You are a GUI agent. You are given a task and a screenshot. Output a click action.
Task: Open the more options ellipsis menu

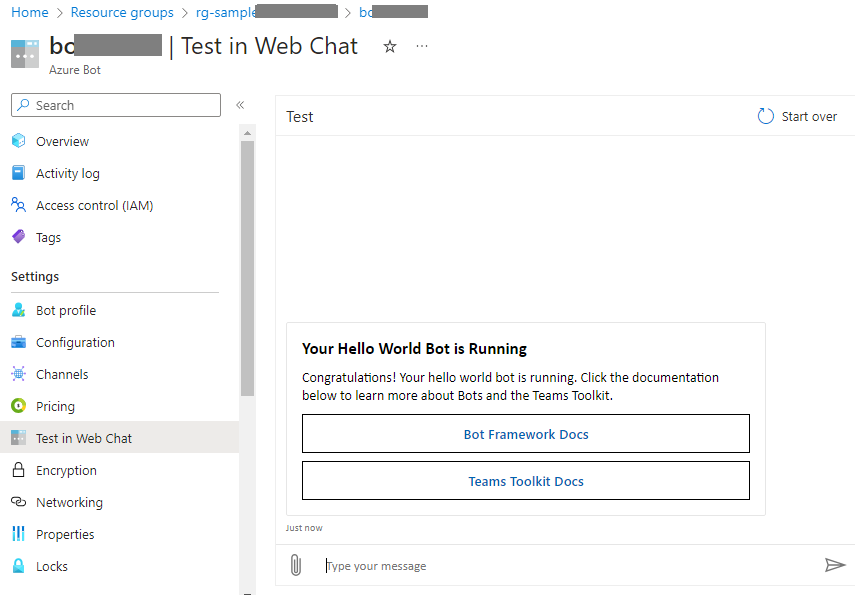coord(421,46)
